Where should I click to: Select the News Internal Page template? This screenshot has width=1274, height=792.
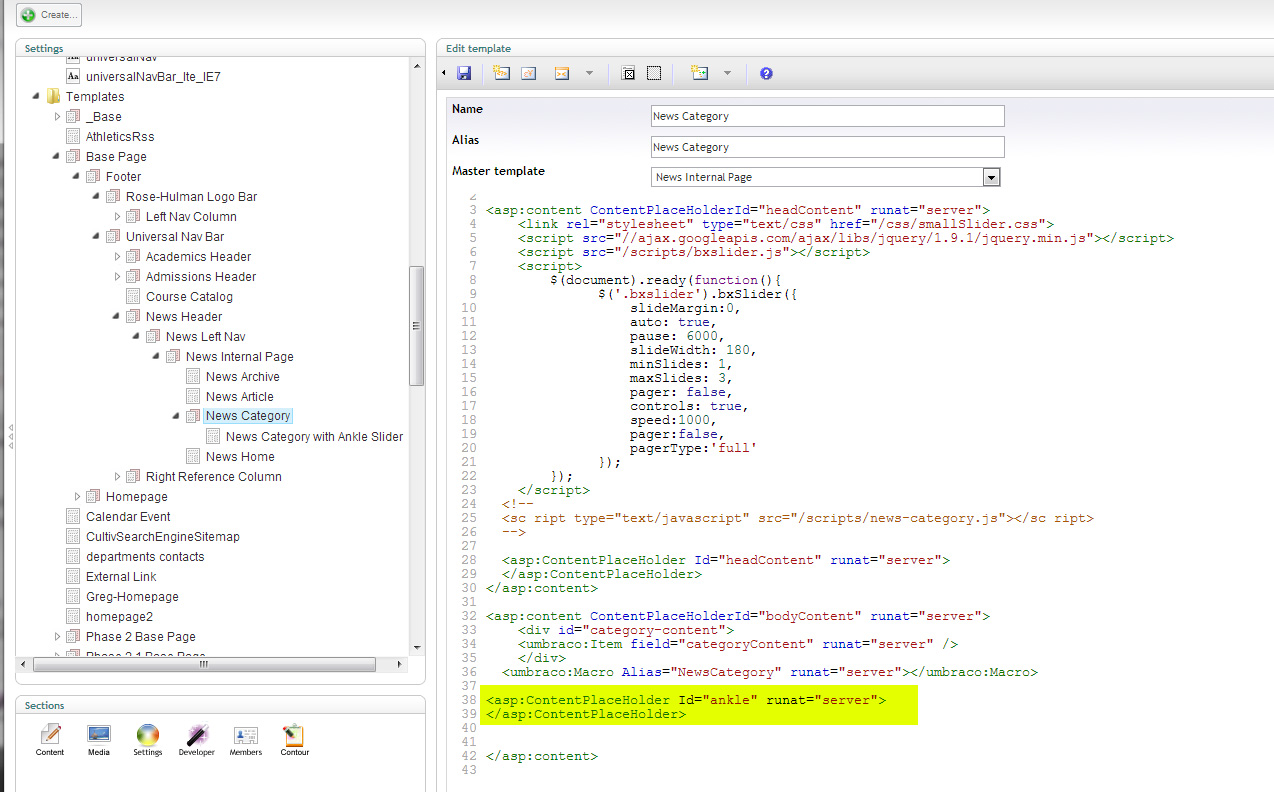pyautogui.click(x=239, y=356)
